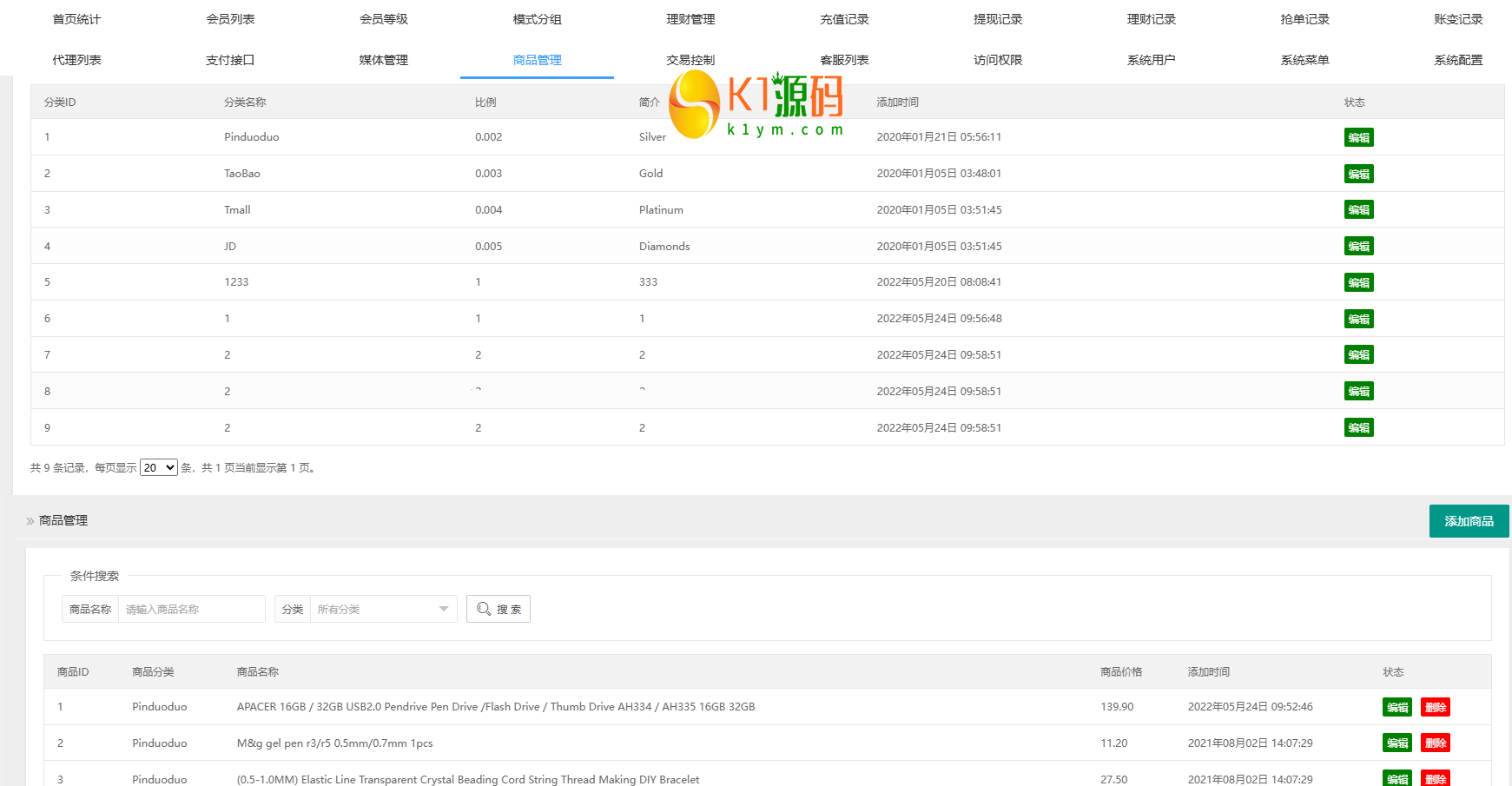Edit the APACER 16GB Pendrive product
Screen dimensions: 1512x786
1397,707
